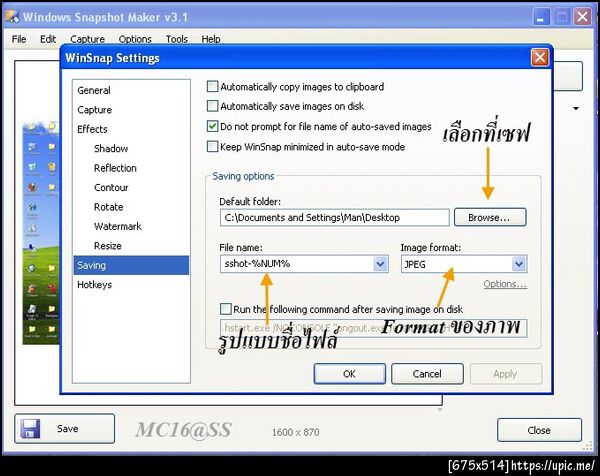Click the desktop screenshot preview thumbnail

(41, 233)
